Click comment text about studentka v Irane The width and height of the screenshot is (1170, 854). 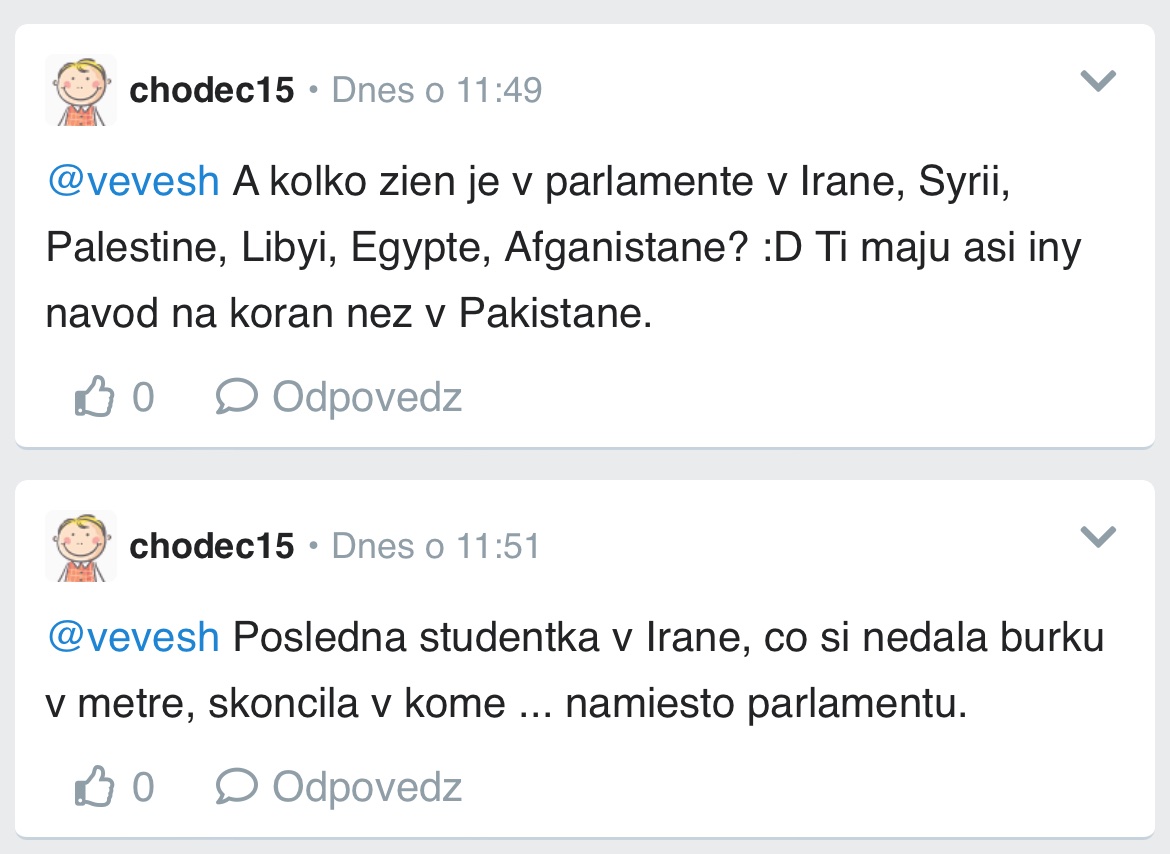560,671
